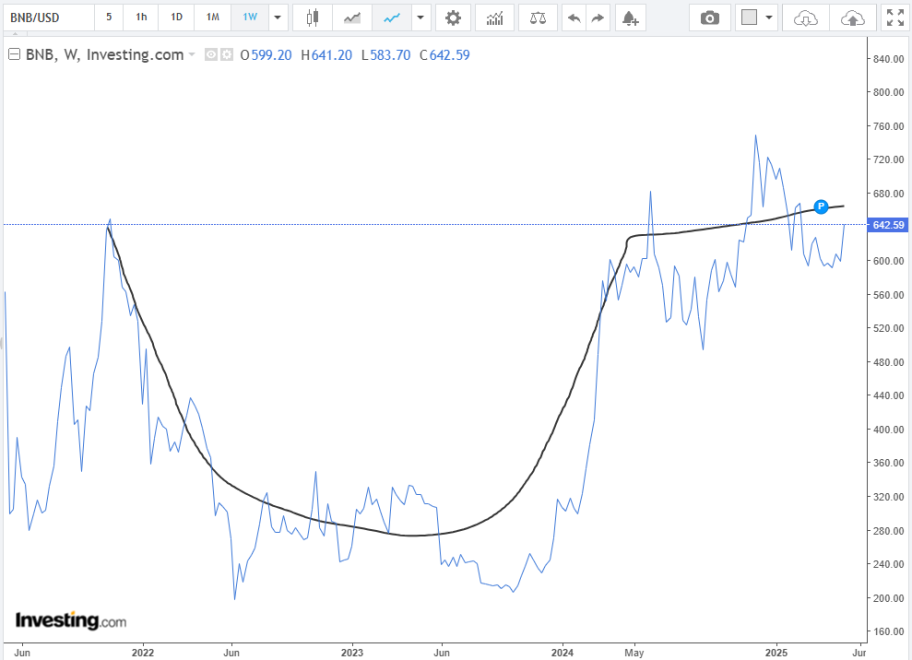Collapse the BNB legend with the minus box
Screen dimensions: 912x660
pos(12,55)
